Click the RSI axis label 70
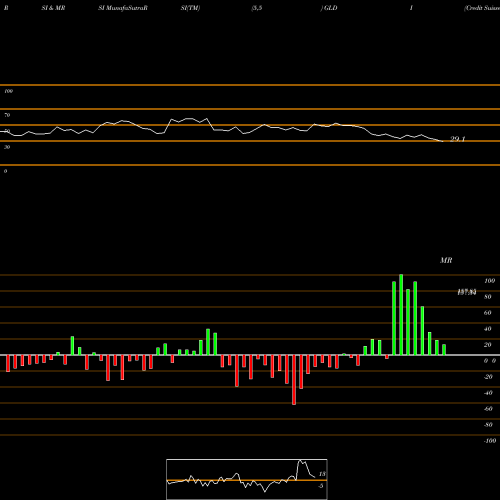The height and width of the screenshot is (500, 500). point(7,115)
